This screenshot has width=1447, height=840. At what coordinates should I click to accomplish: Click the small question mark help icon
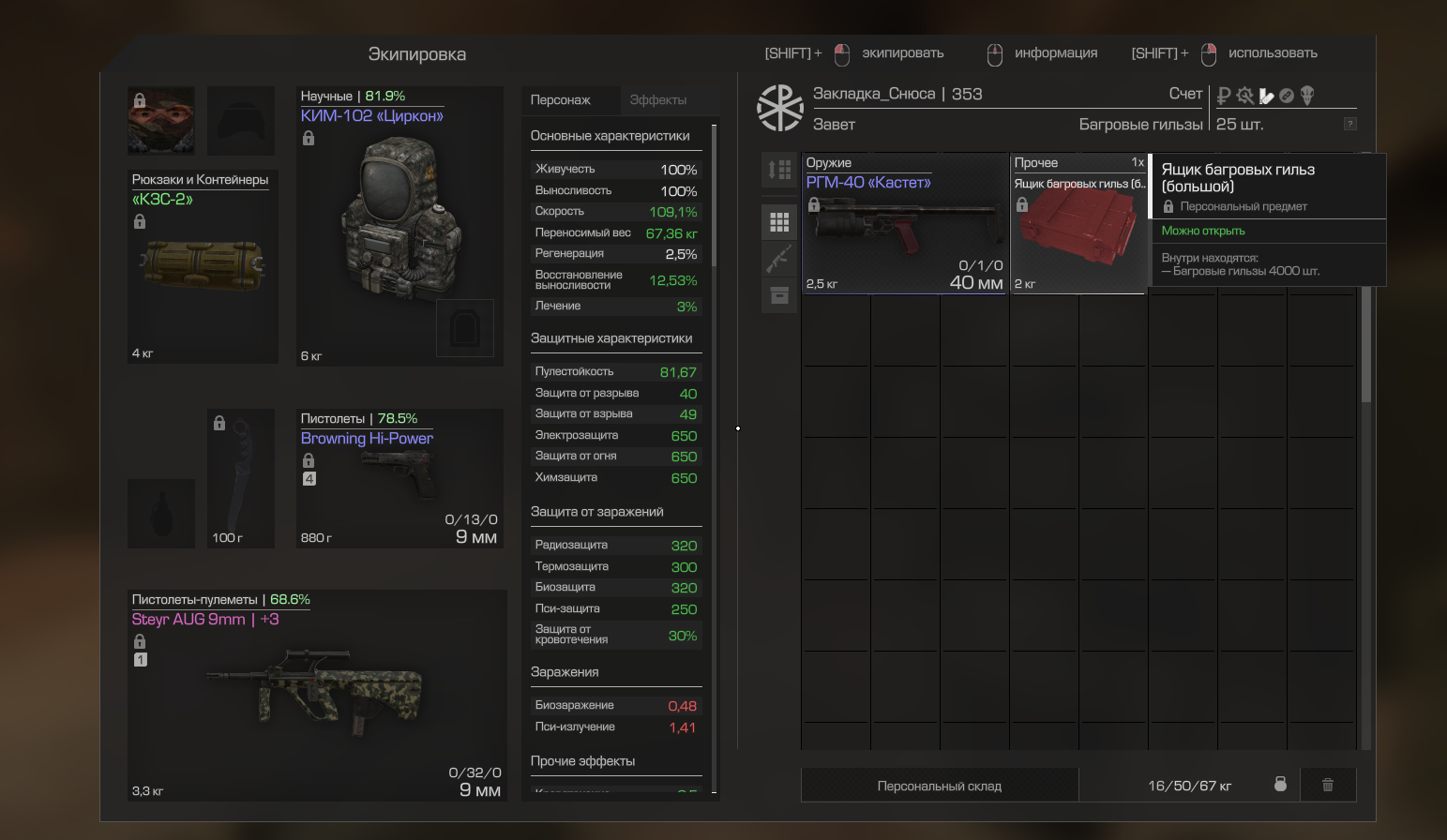[1350, 124]
